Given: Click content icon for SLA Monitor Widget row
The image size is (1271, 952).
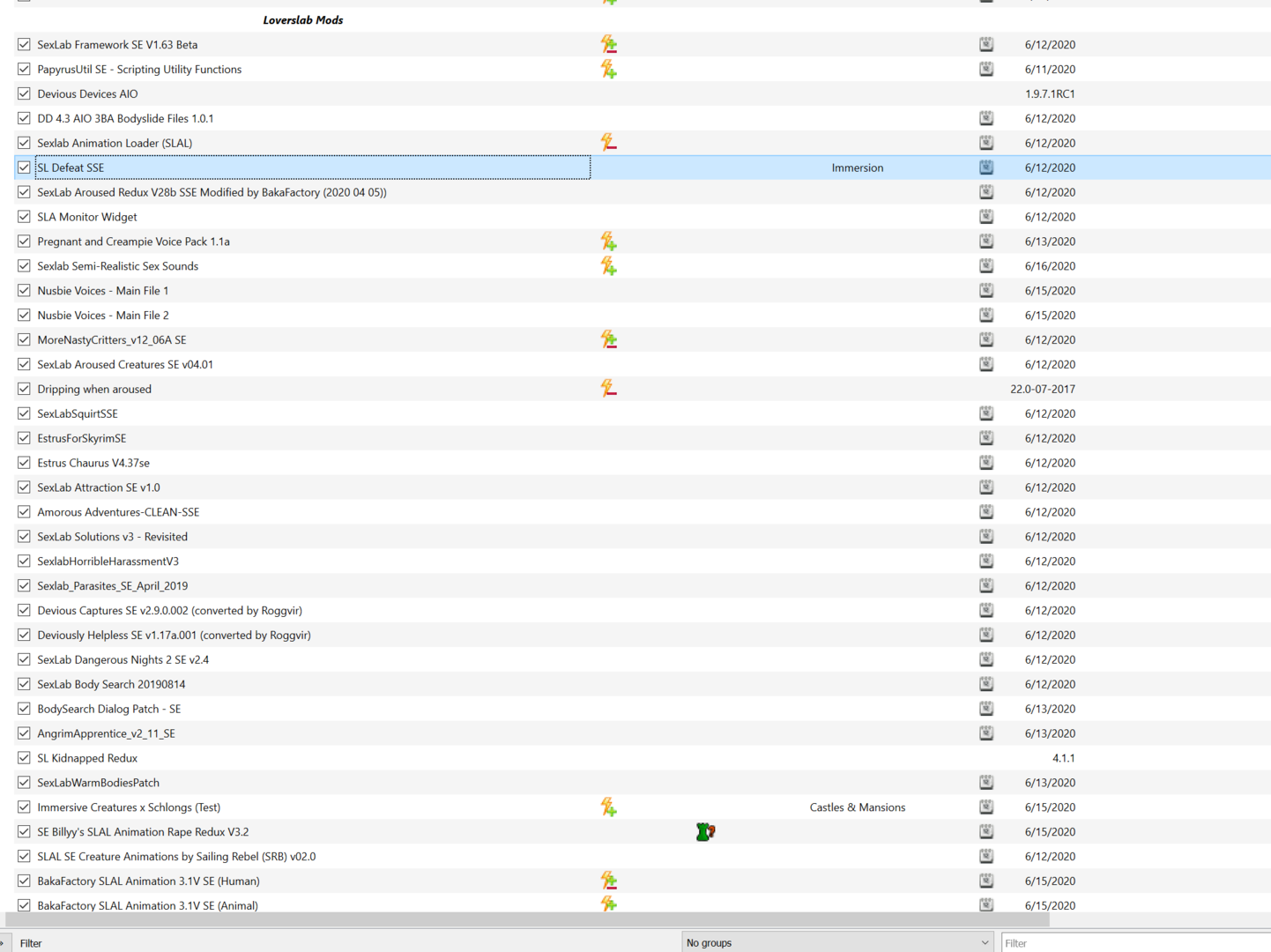Looking at the screenshot, I should pyautogui.click(x=986, y=217).
